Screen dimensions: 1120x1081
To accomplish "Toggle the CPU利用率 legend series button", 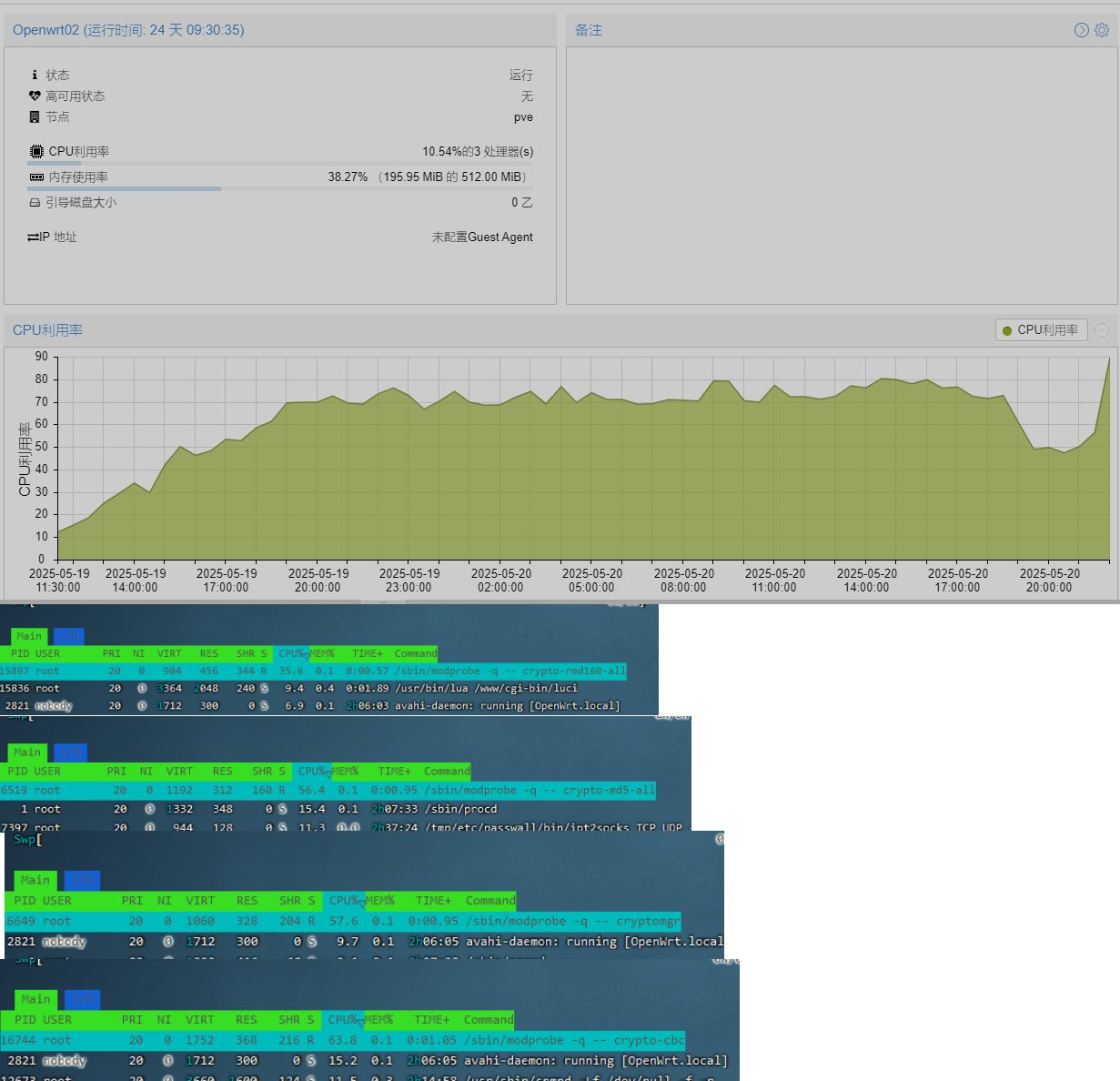I will pos(1041,330).
